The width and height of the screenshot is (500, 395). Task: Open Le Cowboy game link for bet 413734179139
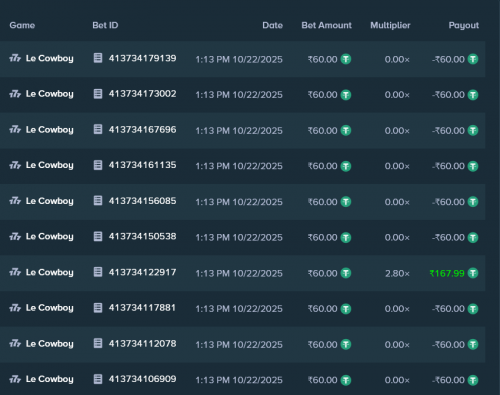point(50,59)
